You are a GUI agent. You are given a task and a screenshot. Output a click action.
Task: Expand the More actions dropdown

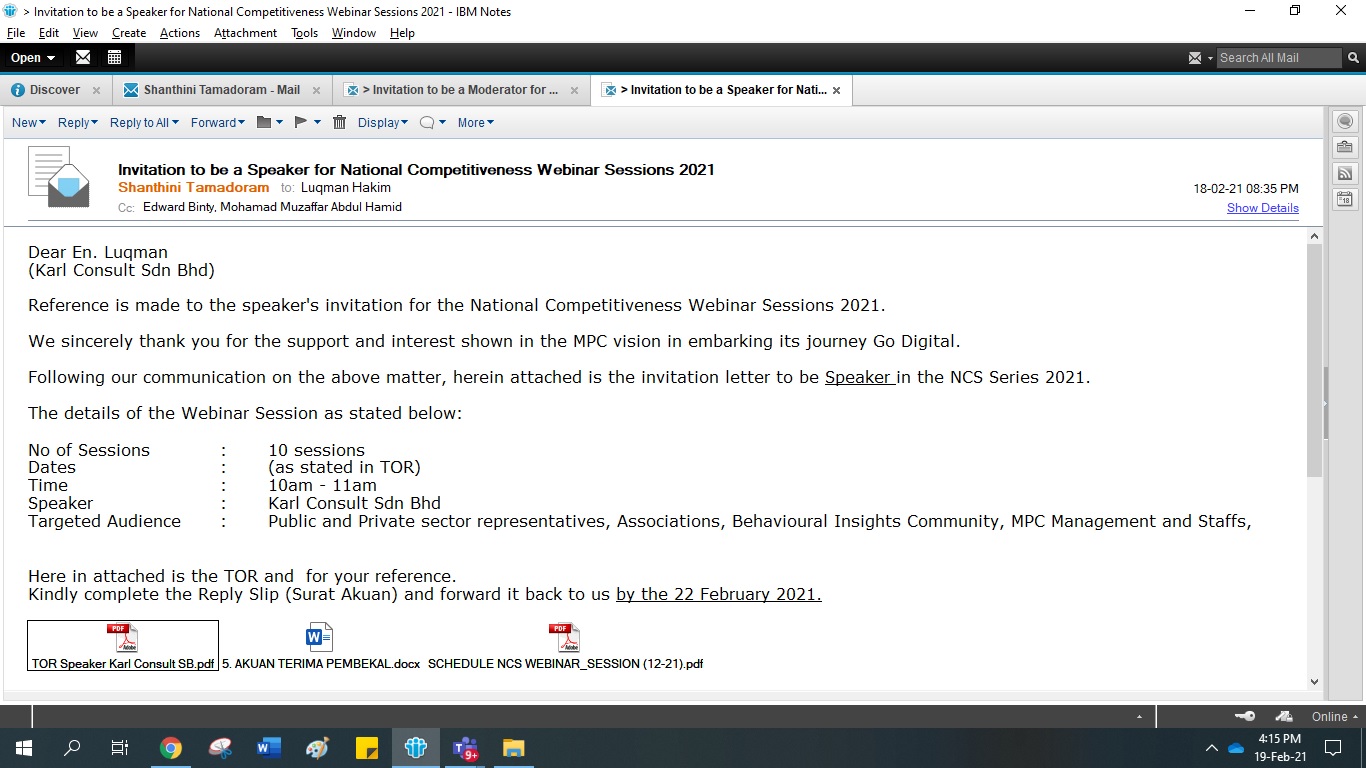[475, 122]
